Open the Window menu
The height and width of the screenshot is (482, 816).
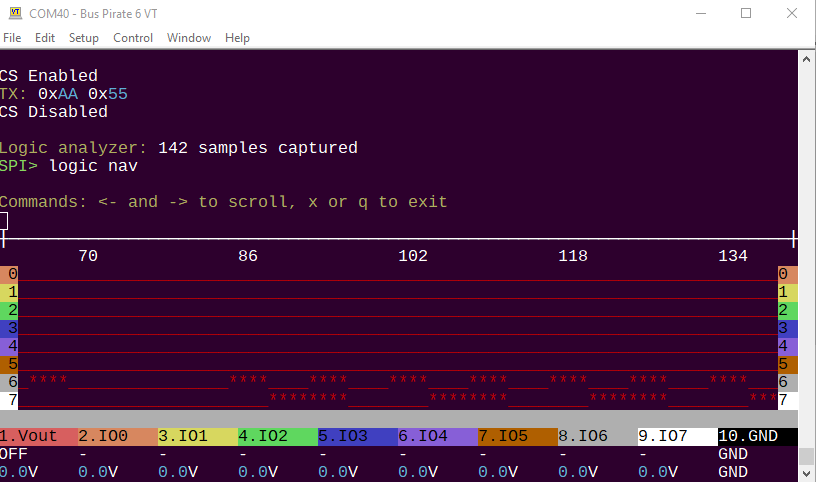pos(188,38)
